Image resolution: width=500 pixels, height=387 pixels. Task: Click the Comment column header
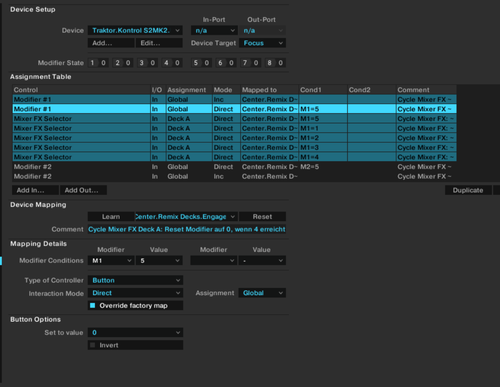click(x=426, y=90)
